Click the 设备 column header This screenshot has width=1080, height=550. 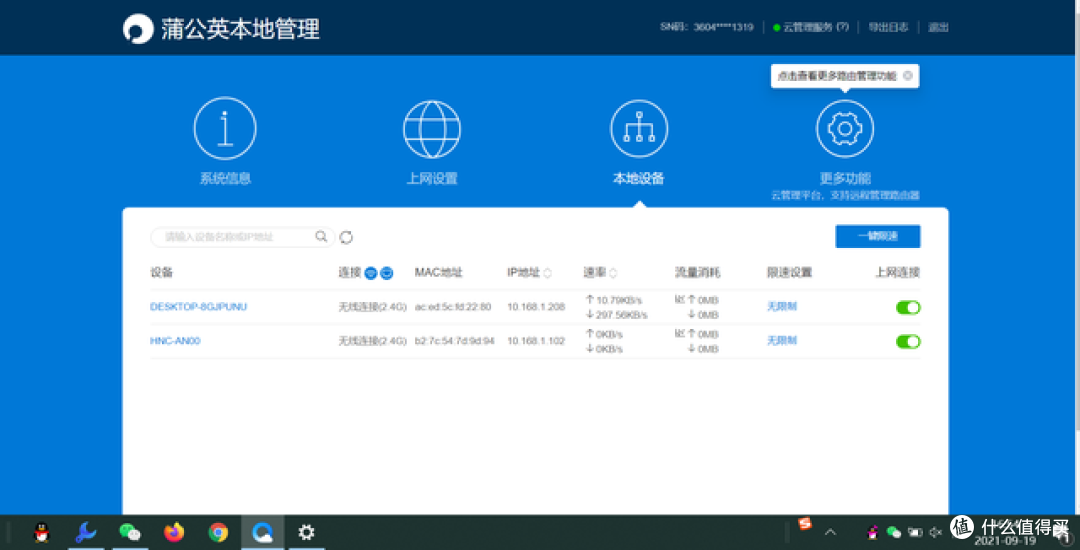161,273
